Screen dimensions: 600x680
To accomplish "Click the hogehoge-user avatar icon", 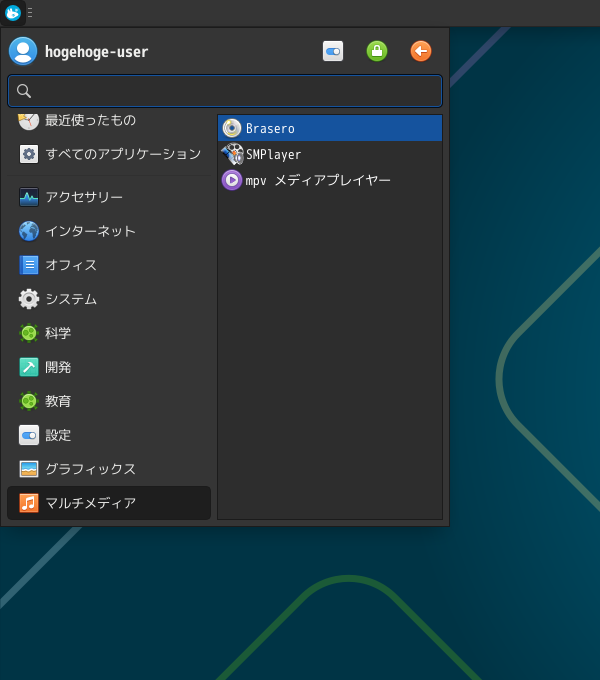I will 23,51.
